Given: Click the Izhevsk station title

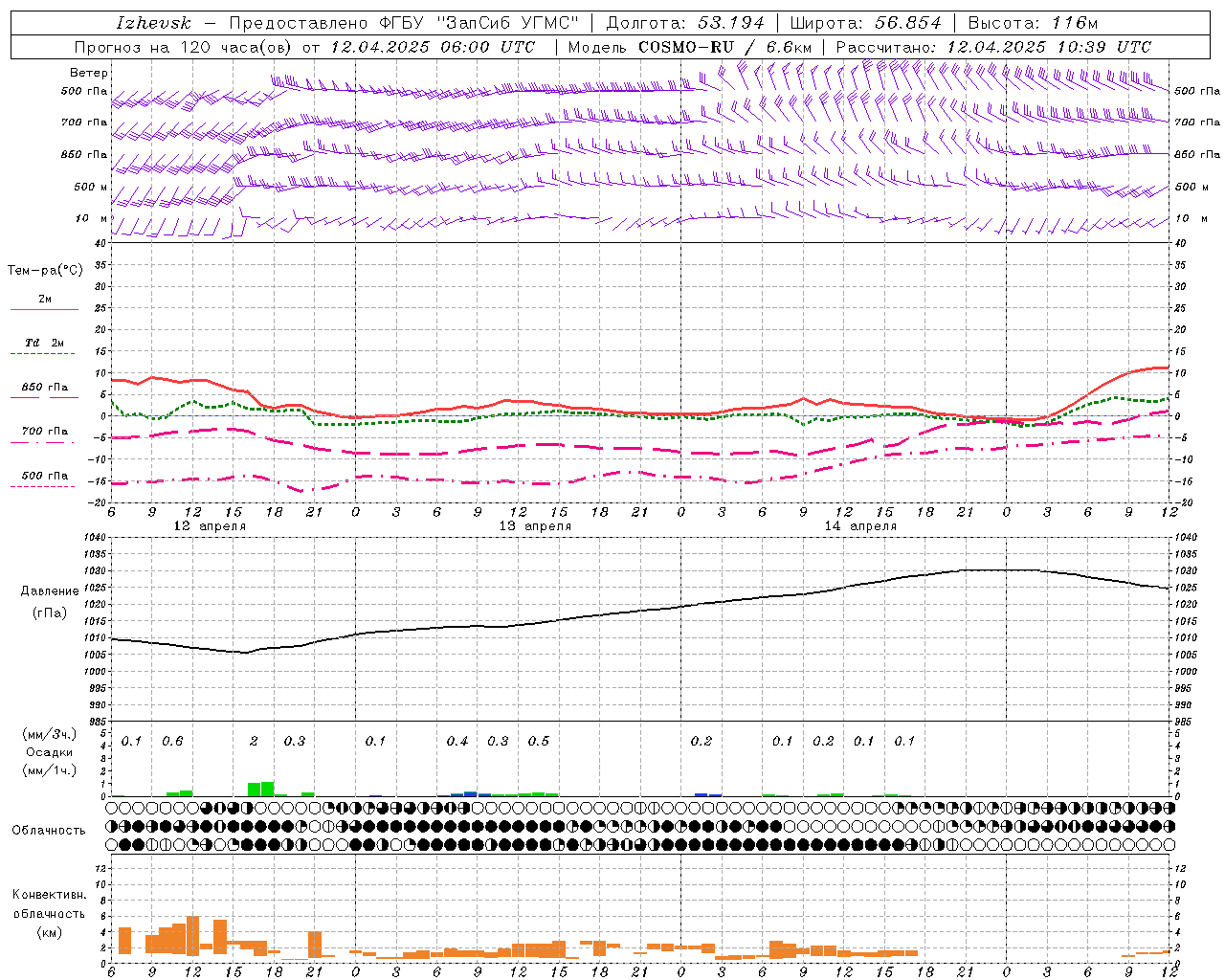Looking at the screenshot, I should [x=153, y=23].
